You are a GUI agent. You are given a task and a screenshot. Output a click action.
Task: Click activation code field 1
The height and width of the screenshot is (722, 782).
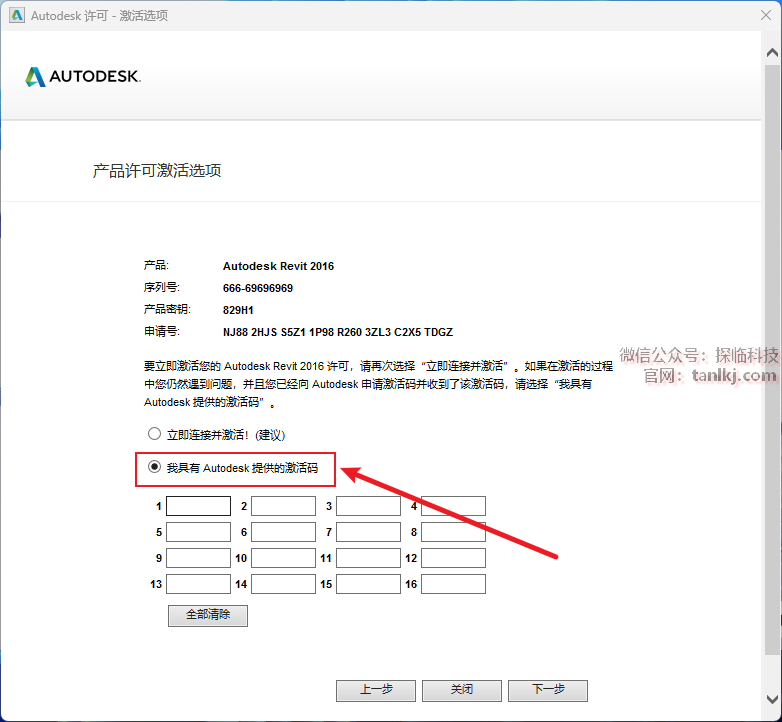(198, 506)
